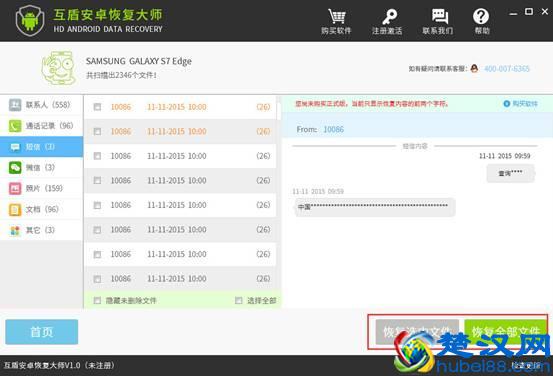This screenshot has height=376, width=553.
Task: Click the message icon in 短信 tab
Action: [x=15, y=147]
